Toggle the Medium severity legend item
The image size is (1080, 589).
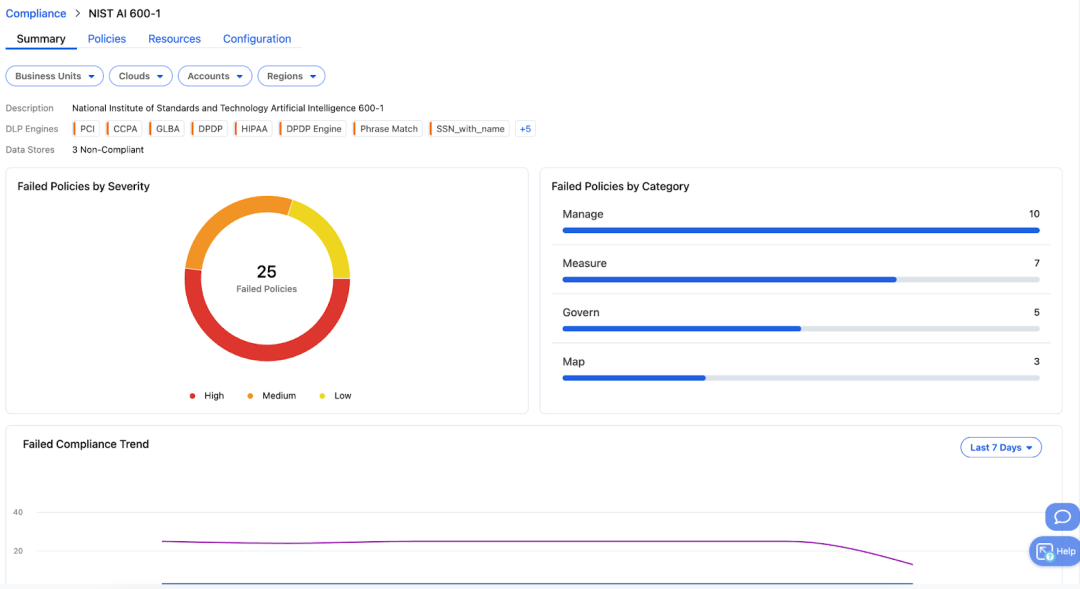pos(271,396)
